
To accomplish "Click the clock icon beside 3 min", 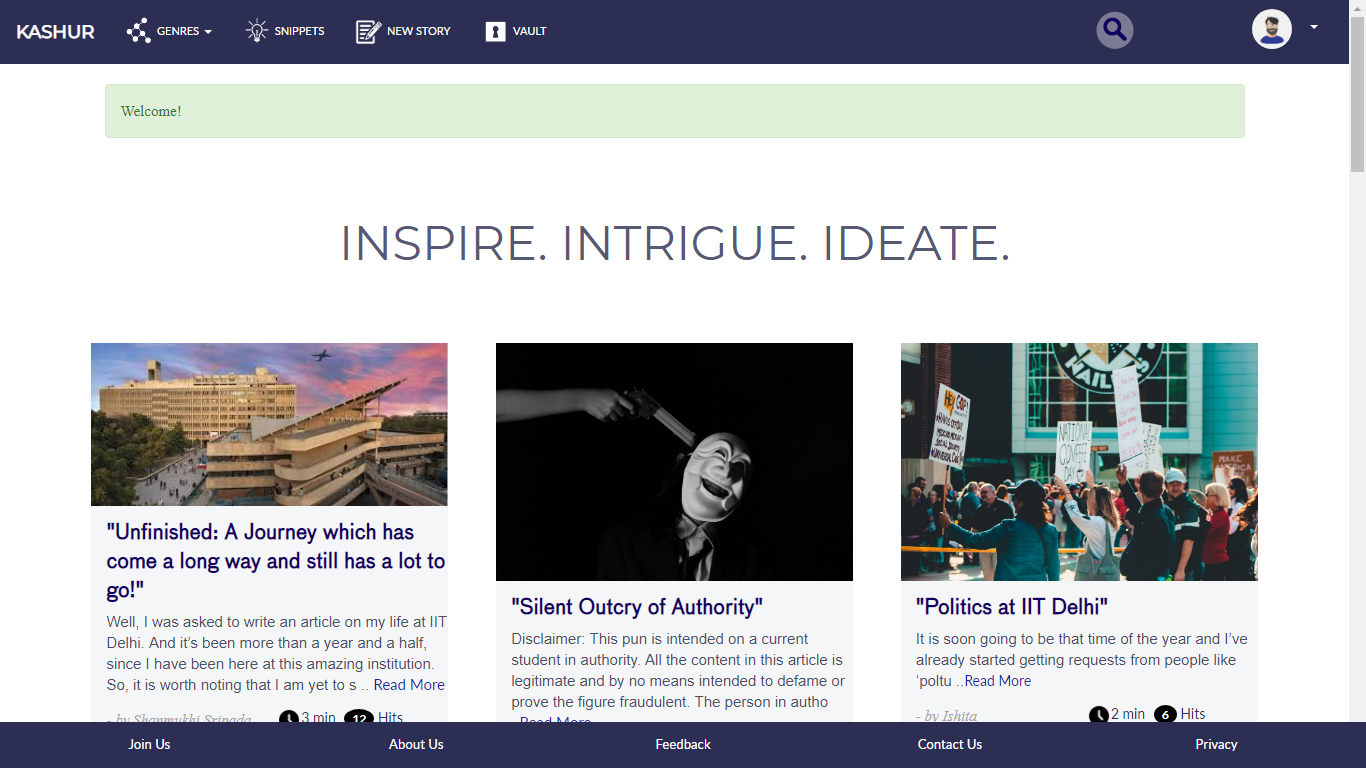I will [x=288, y=718].
